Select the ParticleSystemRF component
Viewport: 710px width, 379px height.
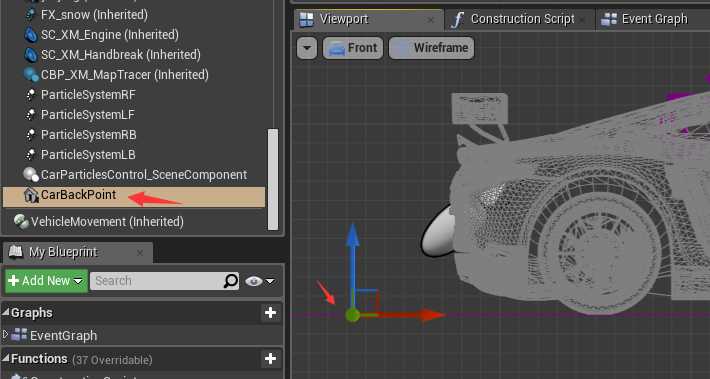pos(88,95)
